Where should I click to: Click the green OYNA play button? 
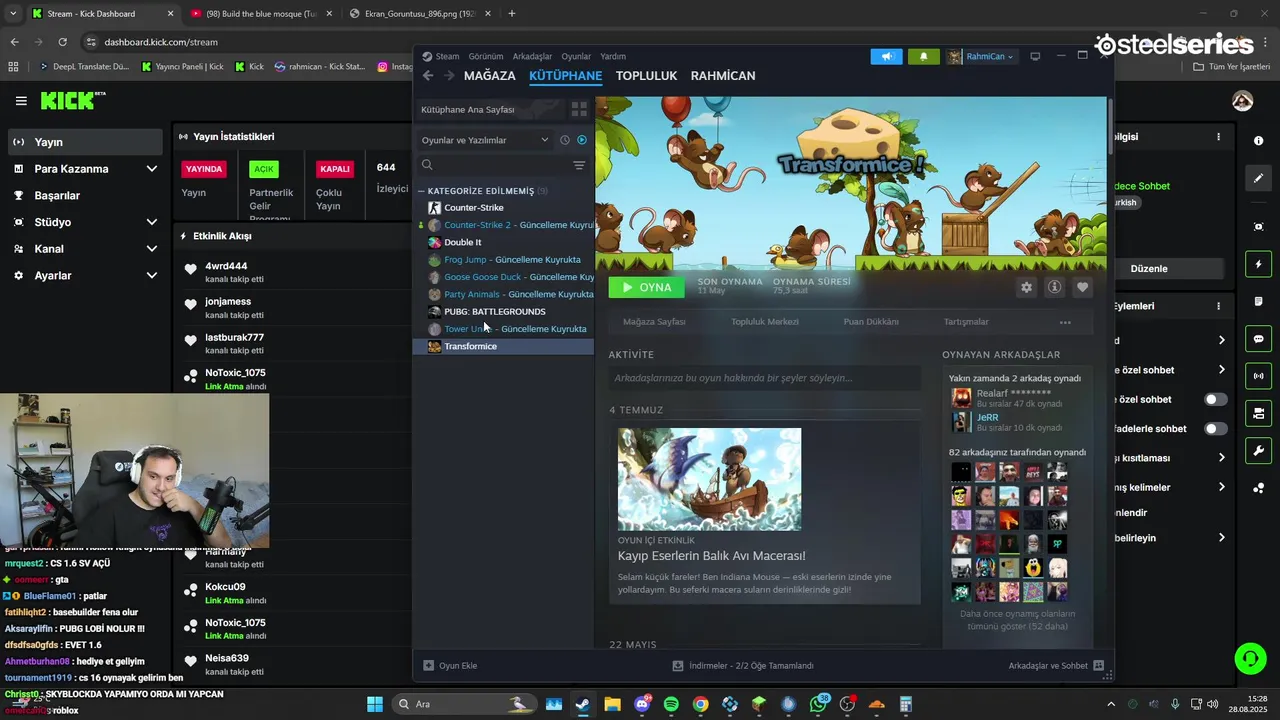click(646, 287)
